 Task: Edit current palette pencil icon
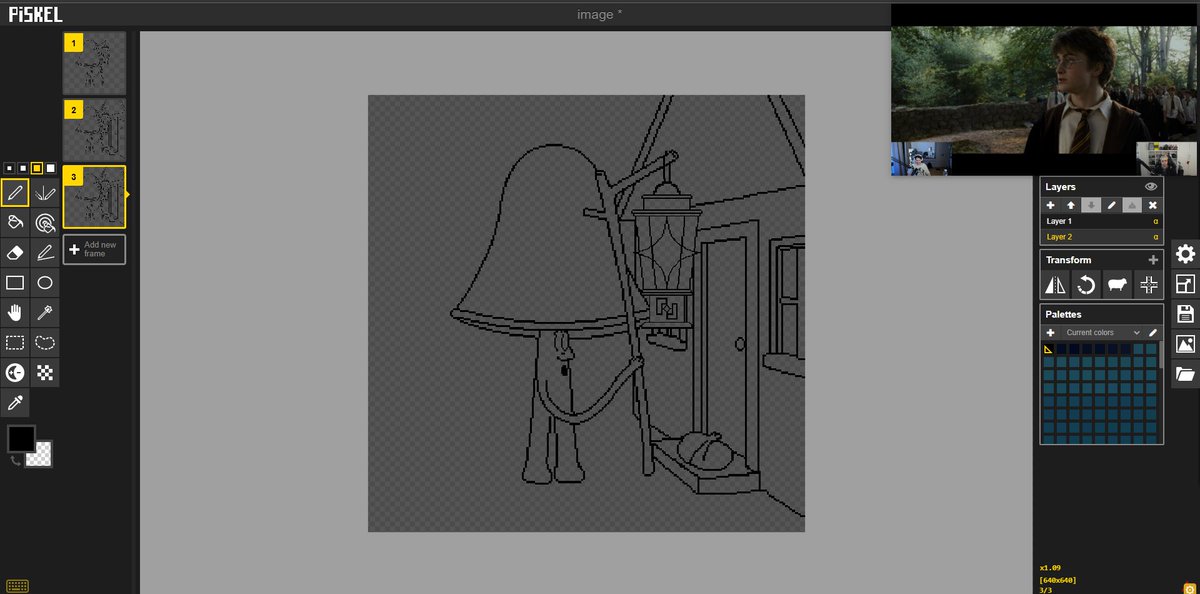1153,333
